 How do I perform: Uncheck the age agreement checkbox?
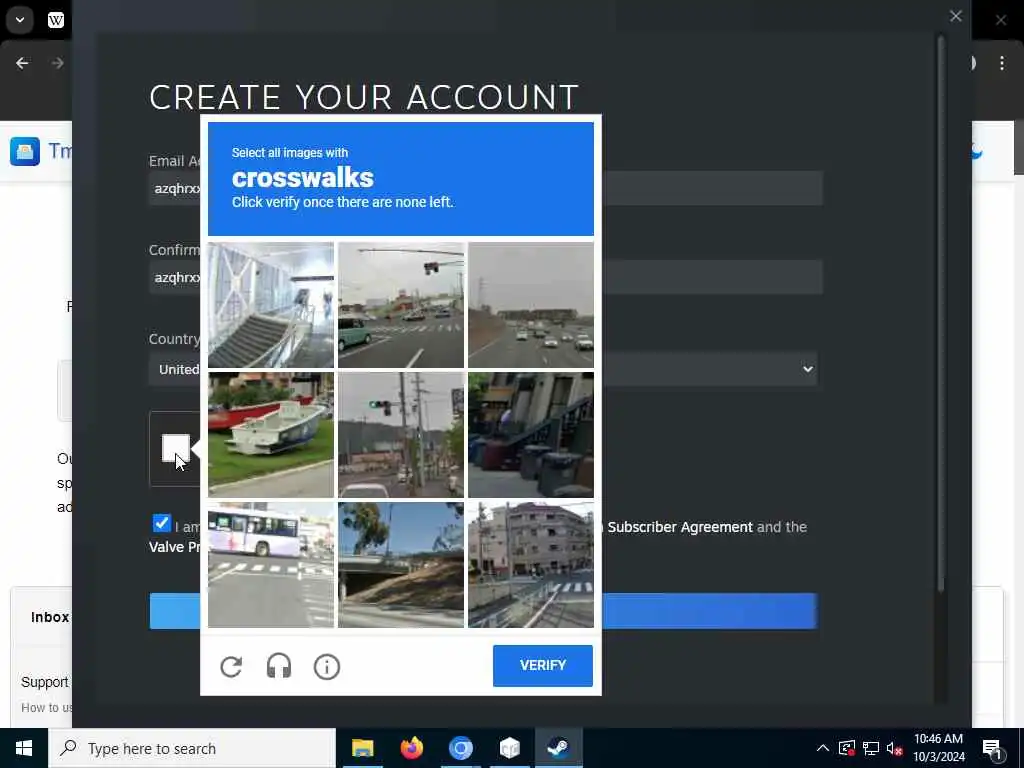pos(161,523)
